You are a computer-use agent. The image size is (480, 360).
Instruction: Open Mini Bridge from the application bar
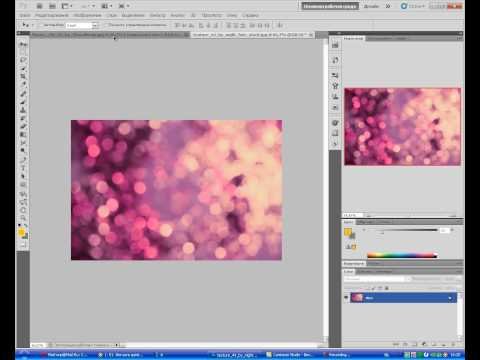52,6
